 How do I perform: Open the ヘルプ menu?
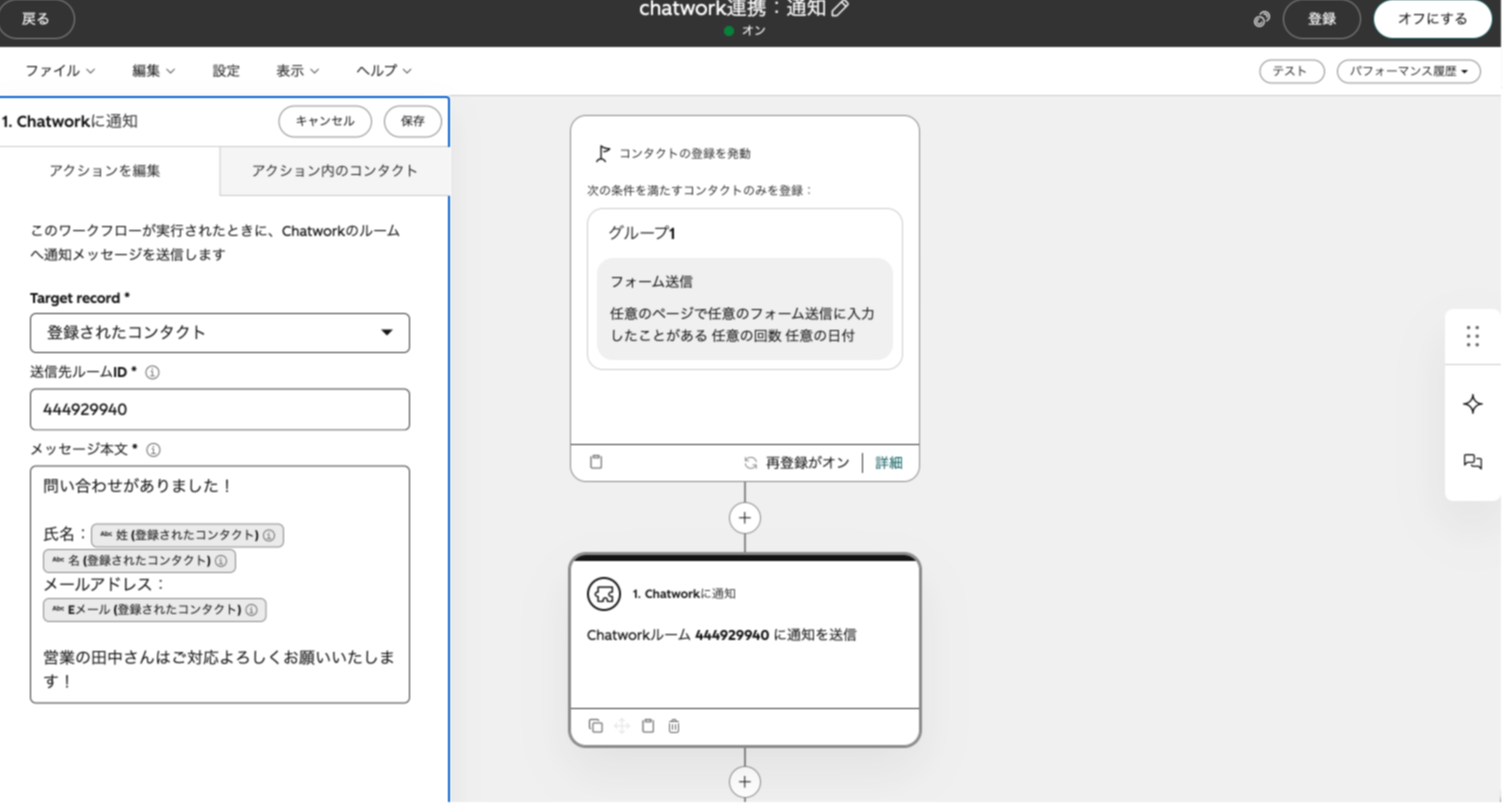click(x=384, y=71)
